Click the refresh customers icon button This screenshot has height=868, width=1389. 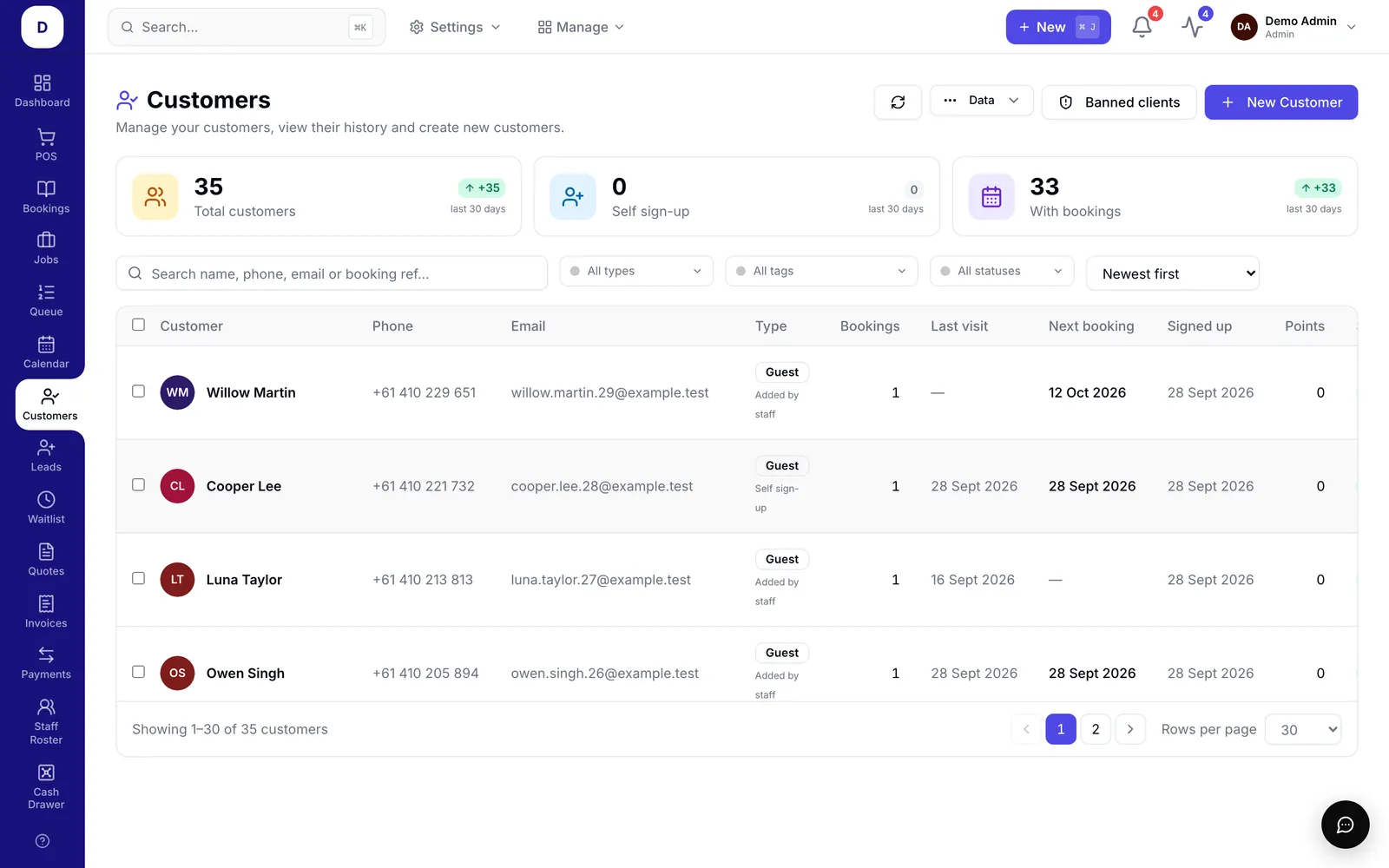898,102
